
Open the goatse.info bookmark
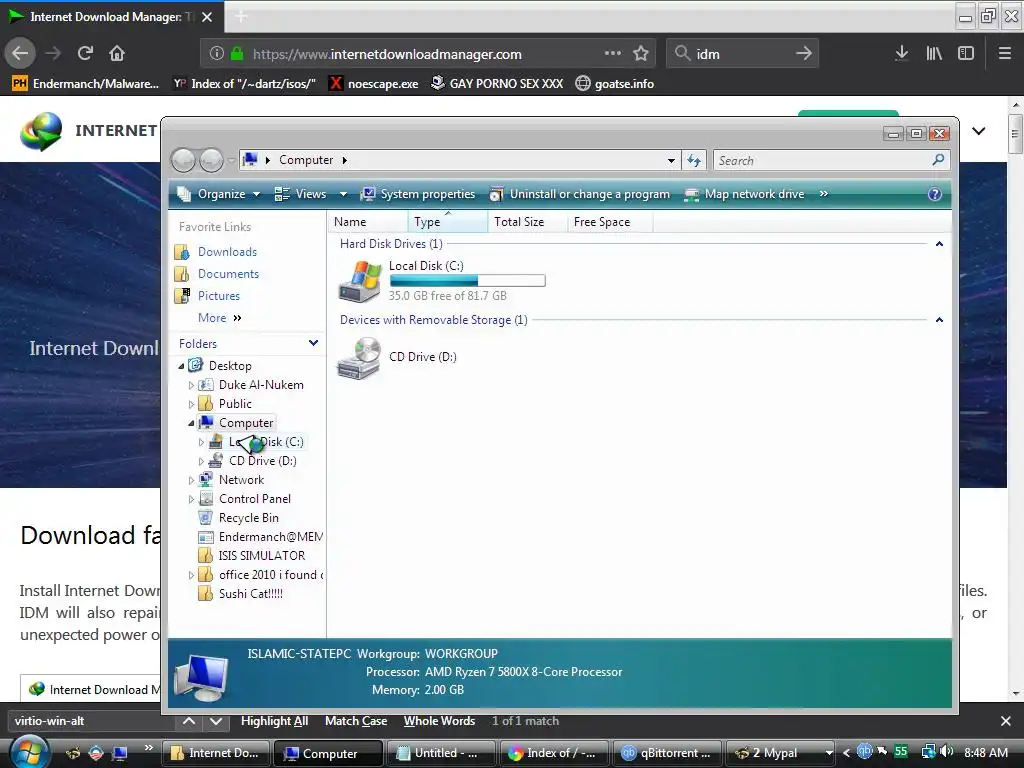click(x=615, y=84)
